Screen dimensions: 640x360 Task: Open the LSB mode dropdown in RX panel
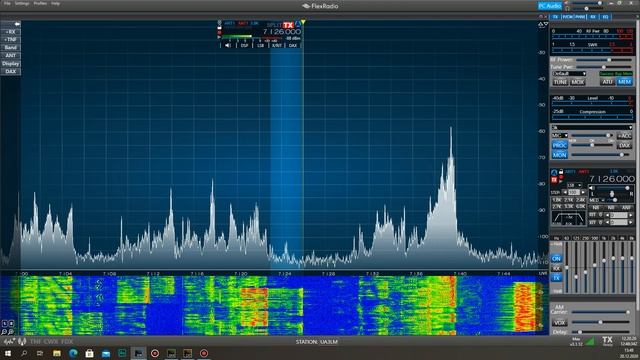point(574,185)
